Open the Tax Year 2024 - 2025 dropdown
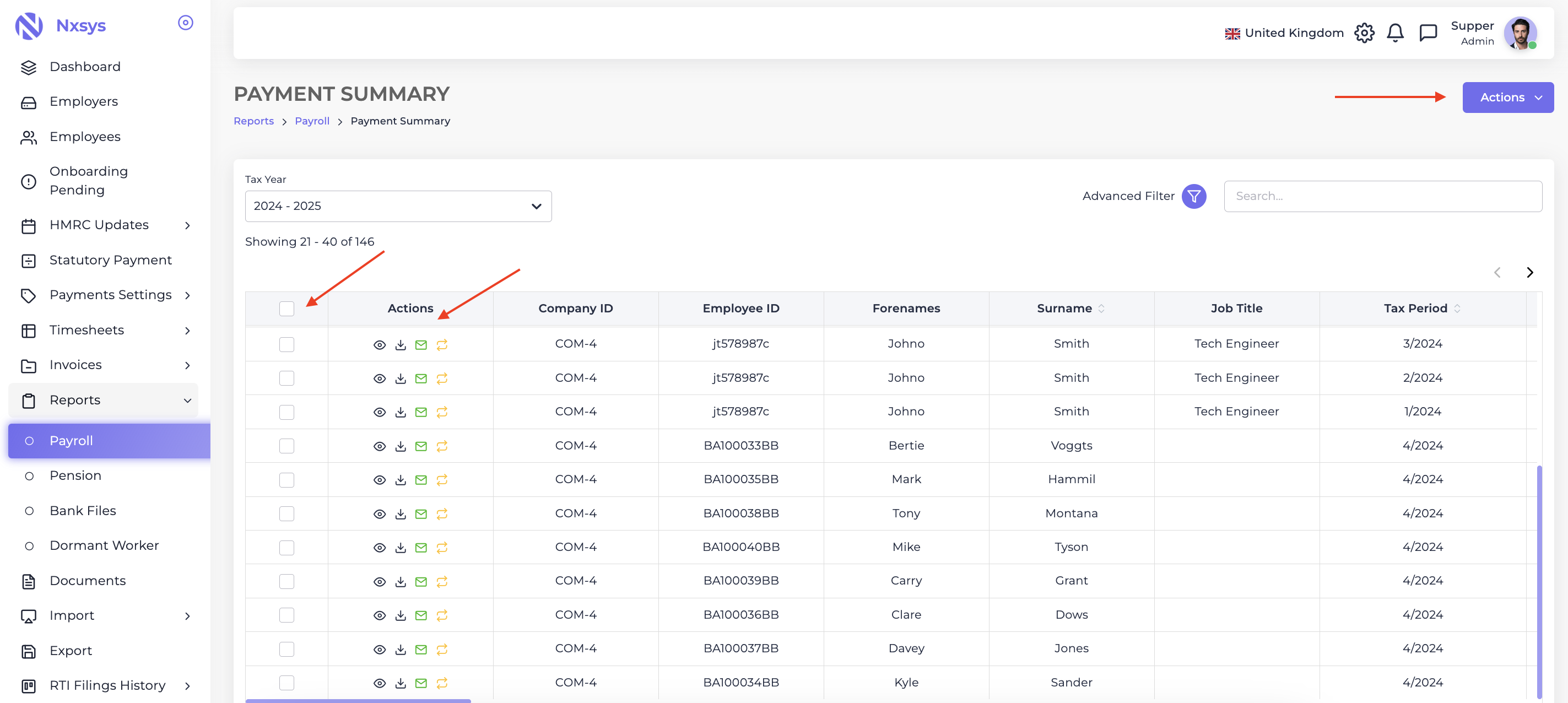Viewport: 1568px width, 703px height. (x=398, y=207)
